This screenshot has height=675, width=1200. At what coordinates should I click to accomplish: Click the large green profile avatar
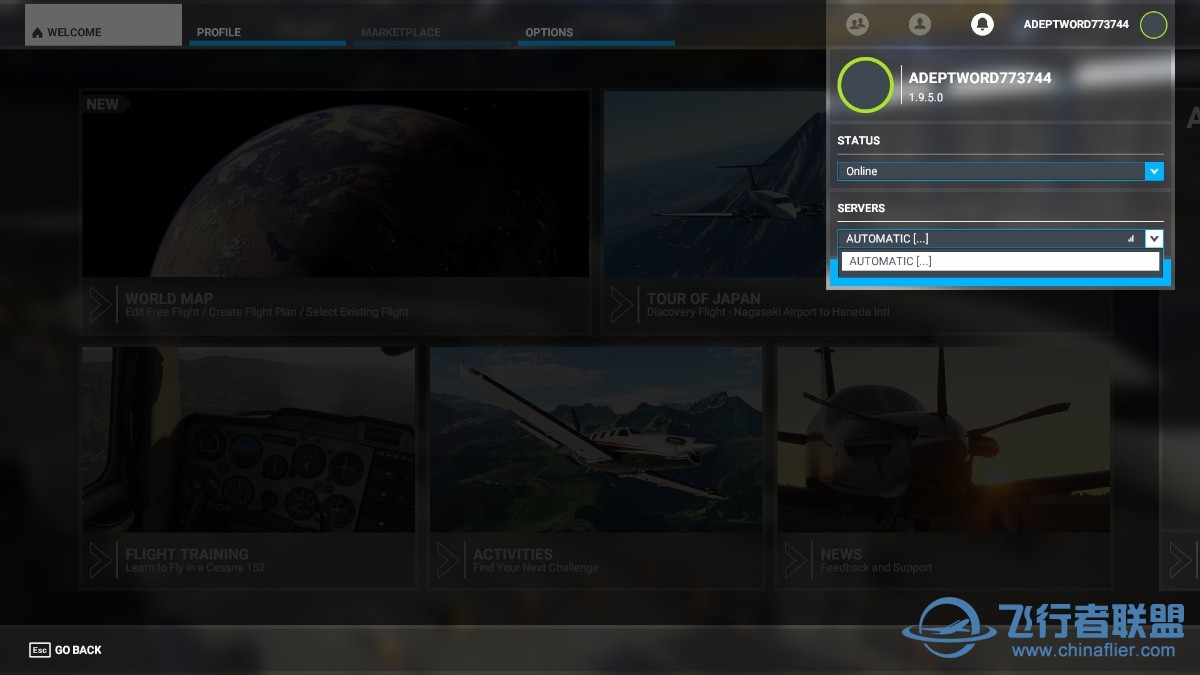point(865,85)
